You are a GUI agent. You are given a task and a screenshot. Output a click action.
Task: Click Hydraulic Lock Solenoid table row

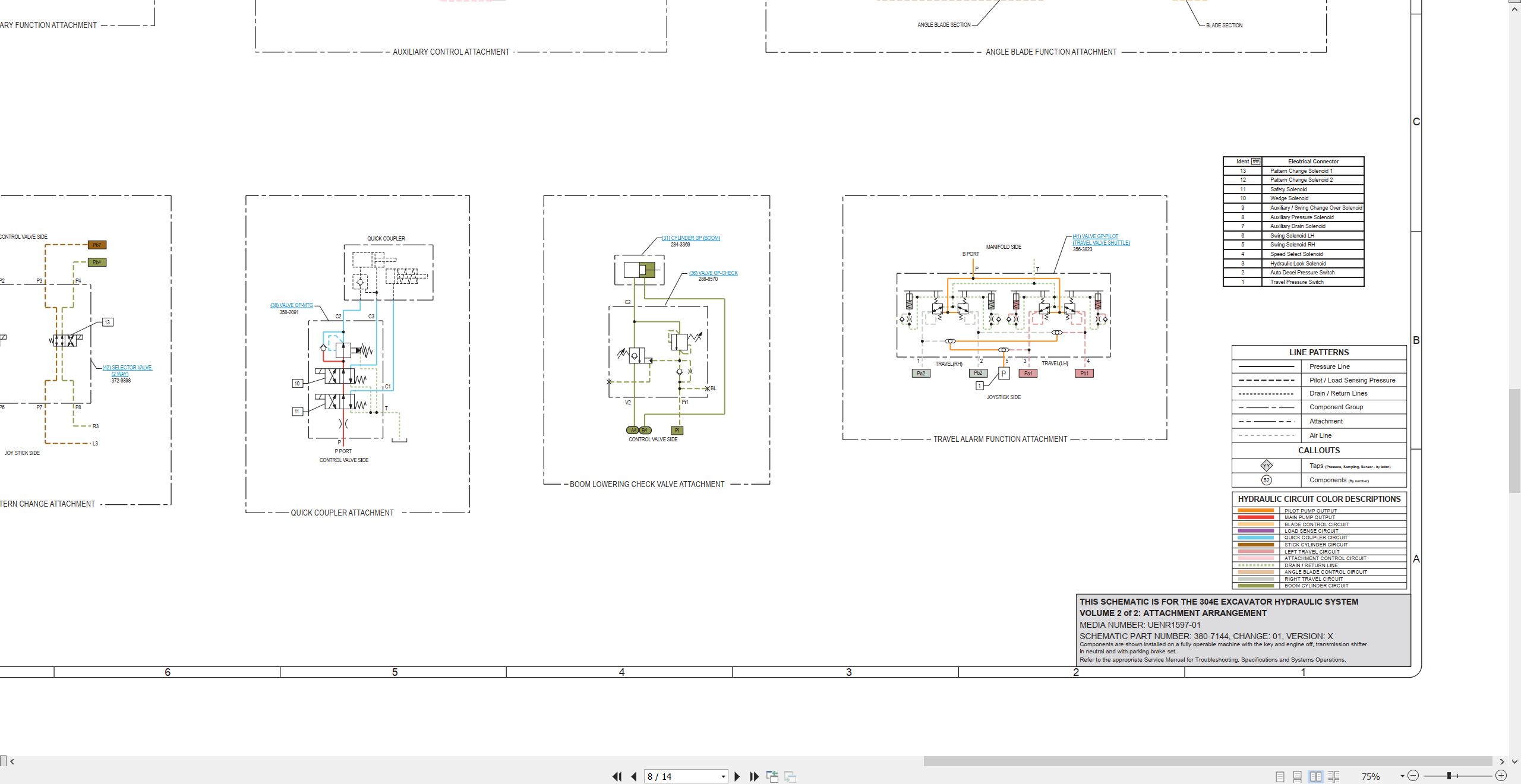click(1293, 264)
